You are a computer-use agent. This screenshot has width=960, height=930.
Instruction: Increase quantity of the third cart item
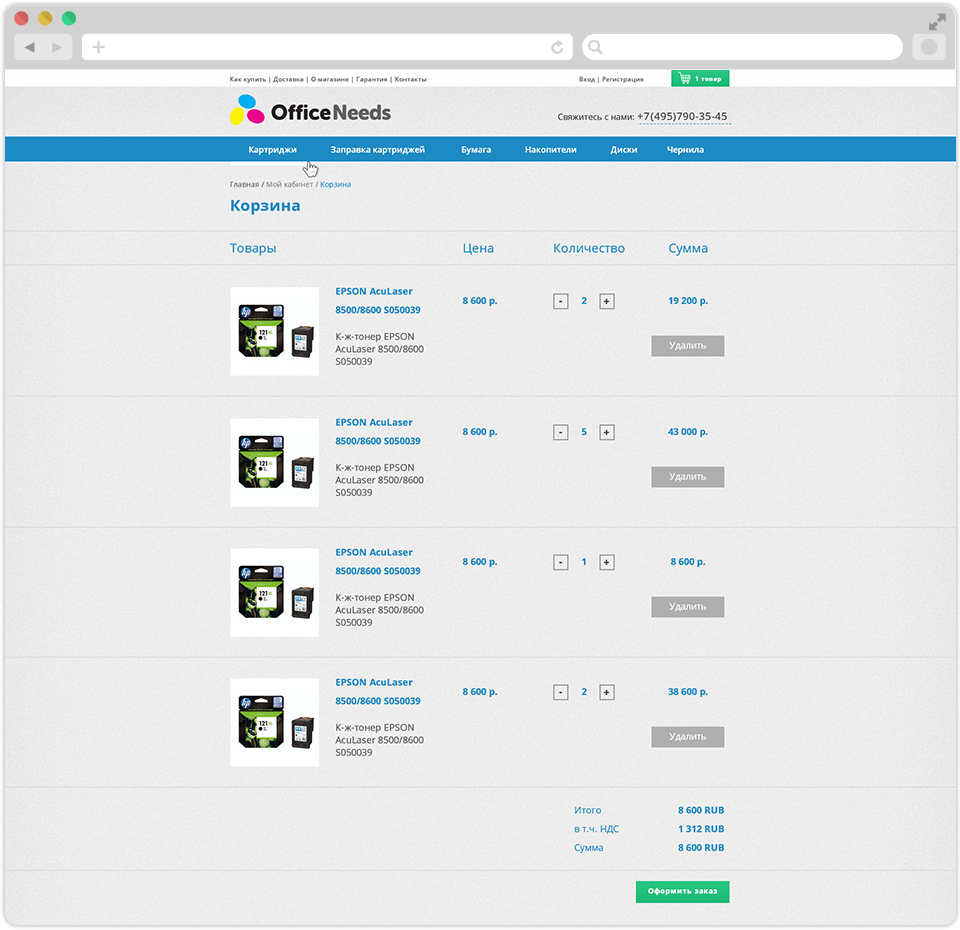coord(607,562)
